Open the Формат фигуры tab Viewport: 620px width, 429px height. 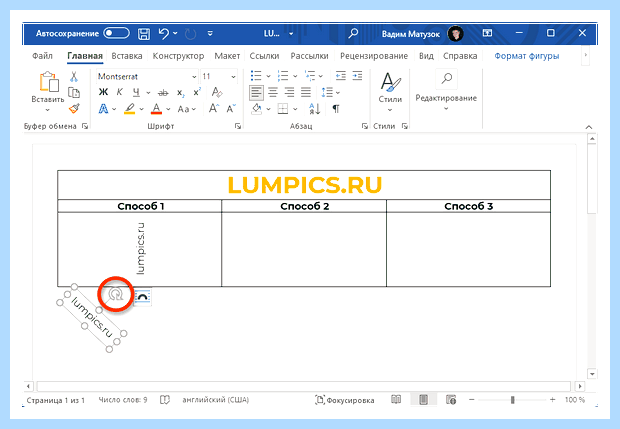[527, 56]
